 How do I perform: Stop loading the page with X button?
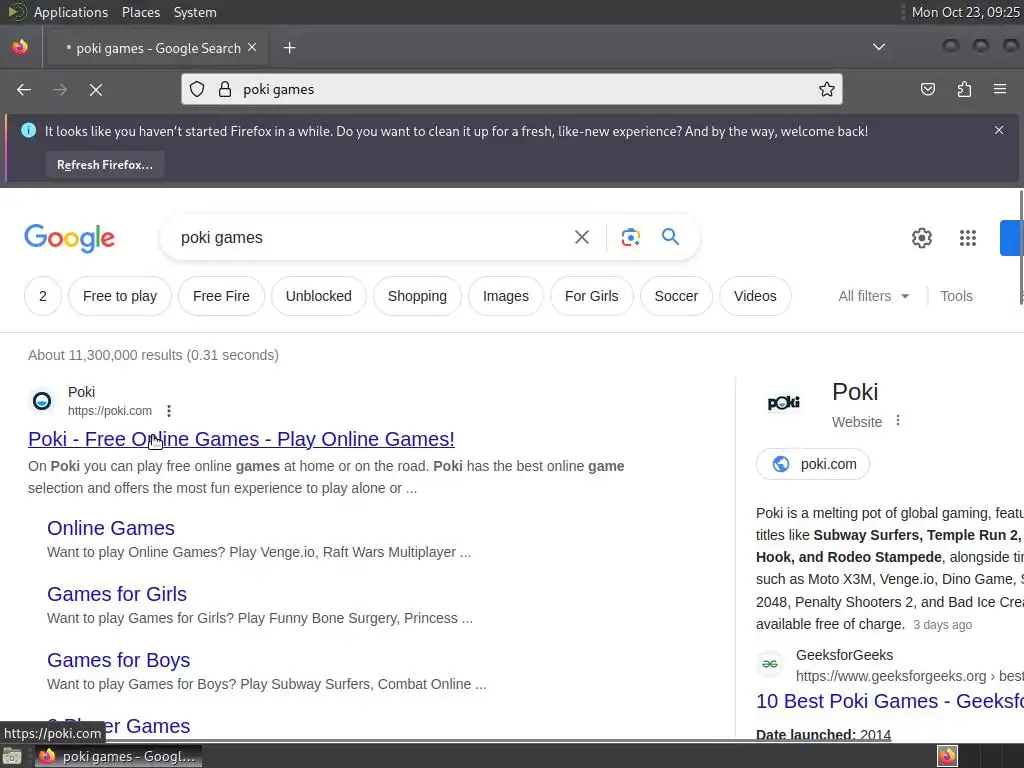pos(96,89)
